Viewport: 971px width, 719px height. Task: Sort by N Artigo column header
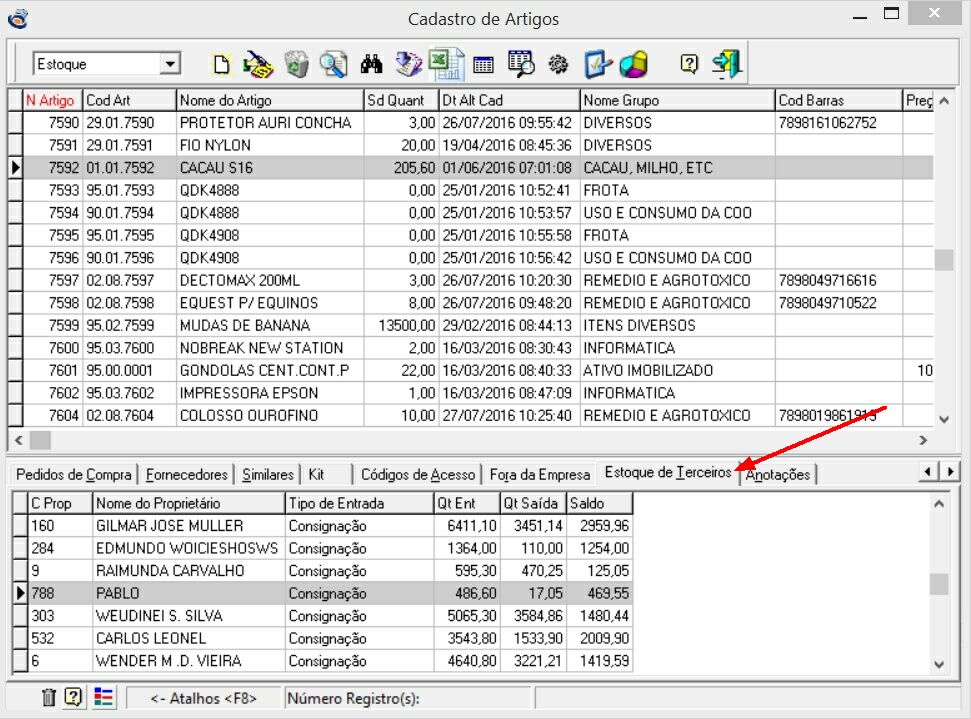52,100
